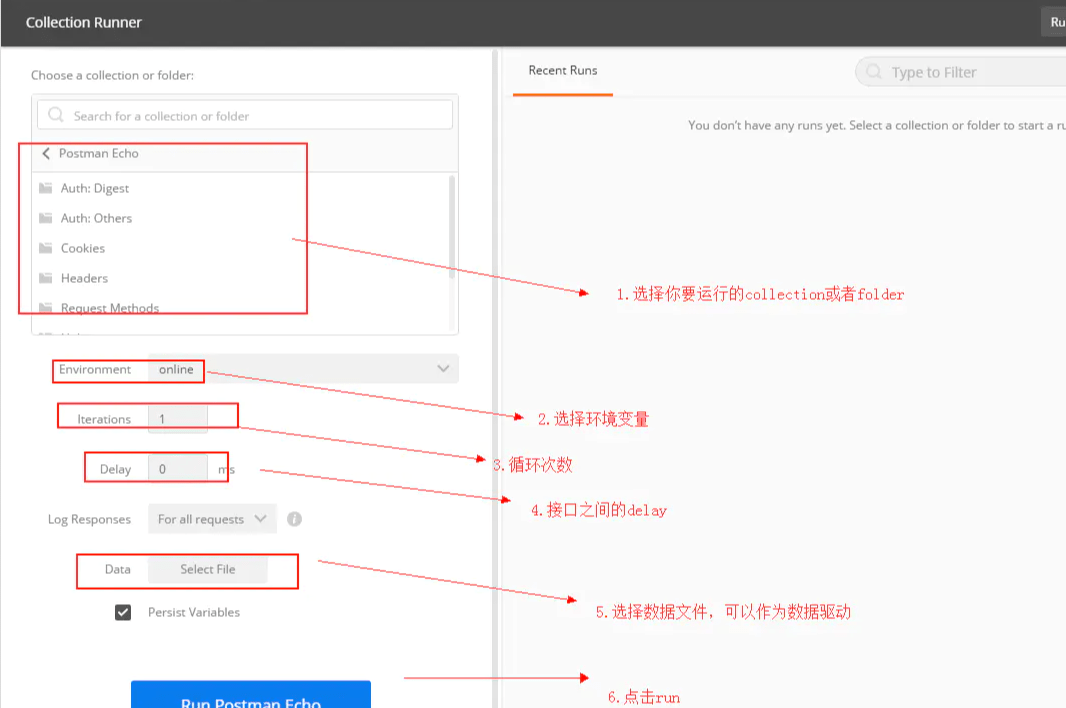Click the info icon next to Log Responses

tap(294, 519)
